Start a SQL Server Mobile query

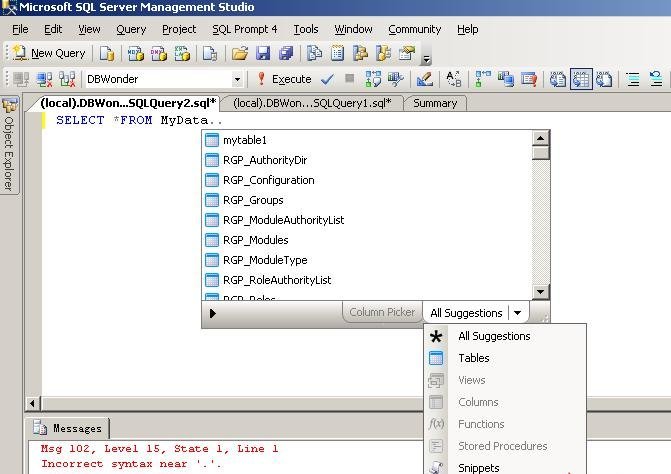(210, 53)
